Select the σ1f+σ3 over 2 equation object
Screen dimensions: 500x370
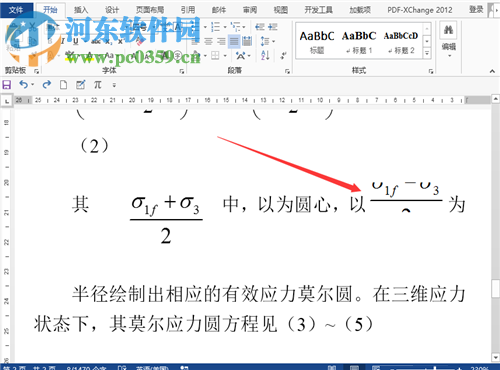coord(166,219)
